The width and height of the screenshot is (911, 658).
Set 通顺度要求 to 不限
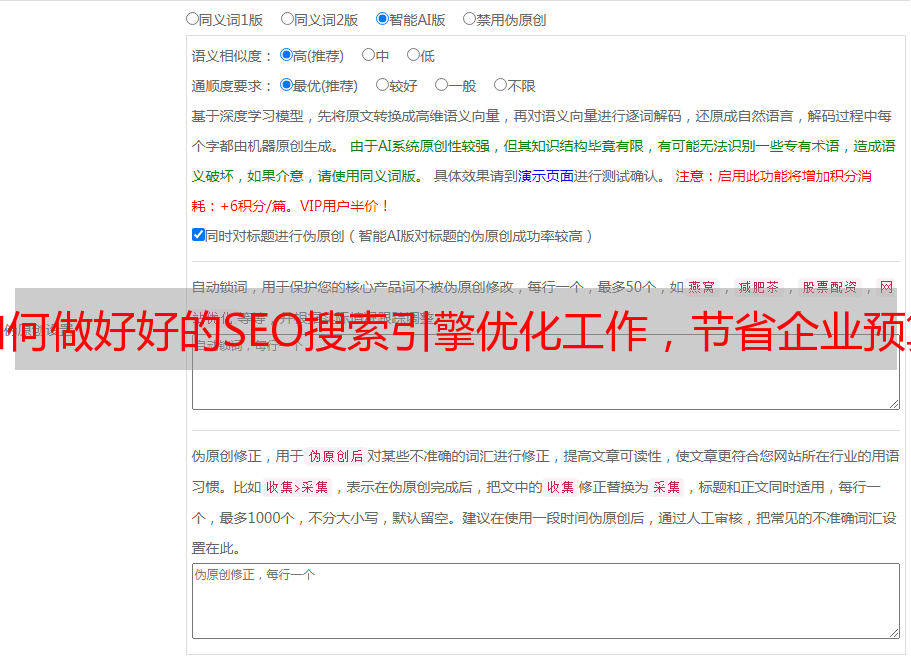[500, 85]
